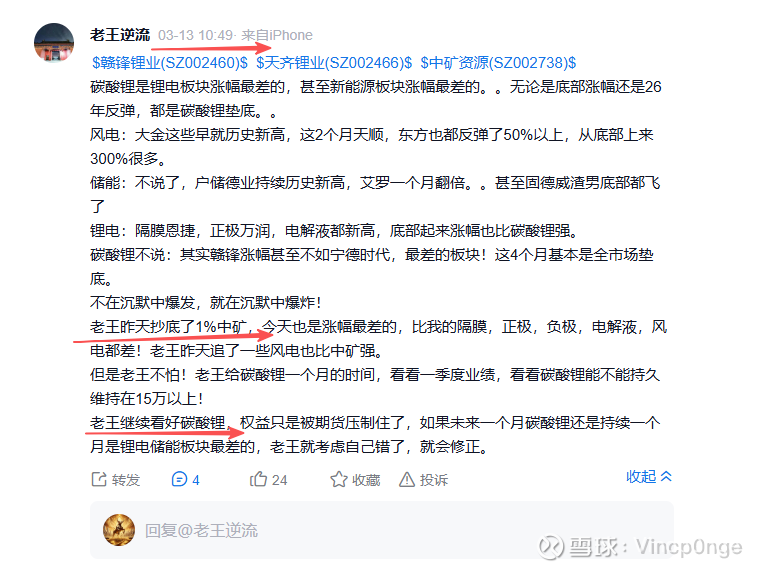The height and width of the screenshot is (570, 764).
Task: Open the $赣锋锂业(SZ002460)$ stock link
Action: (170, 62)
